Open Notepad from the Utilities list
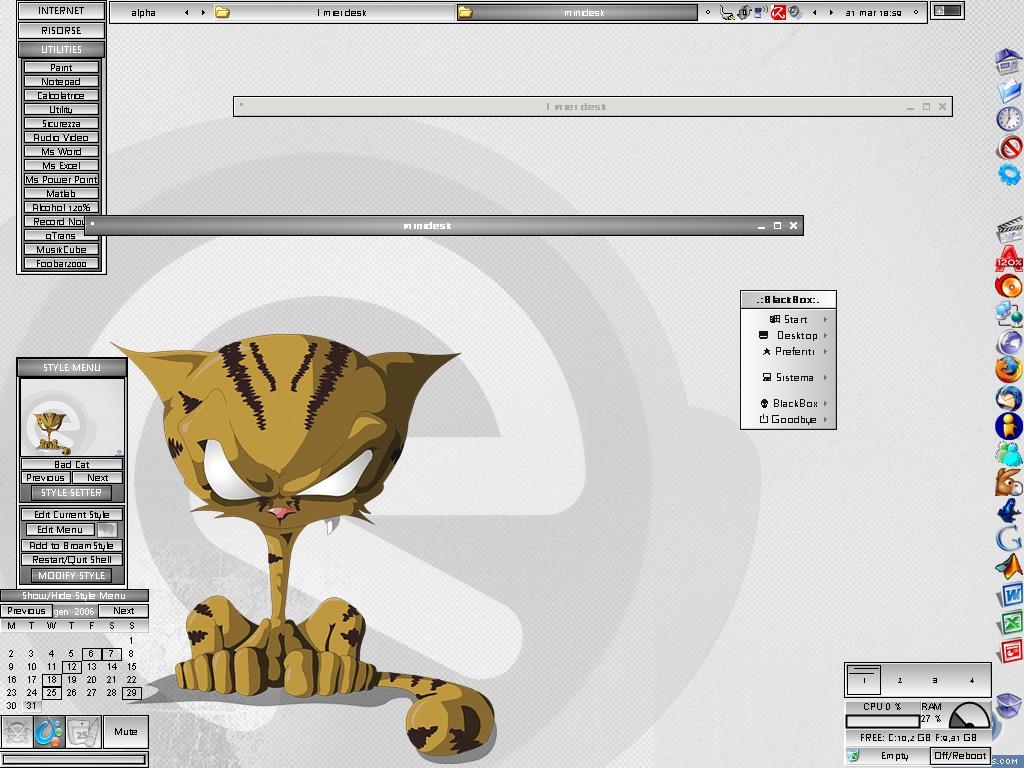1024x768 pixels. [61, 82]
